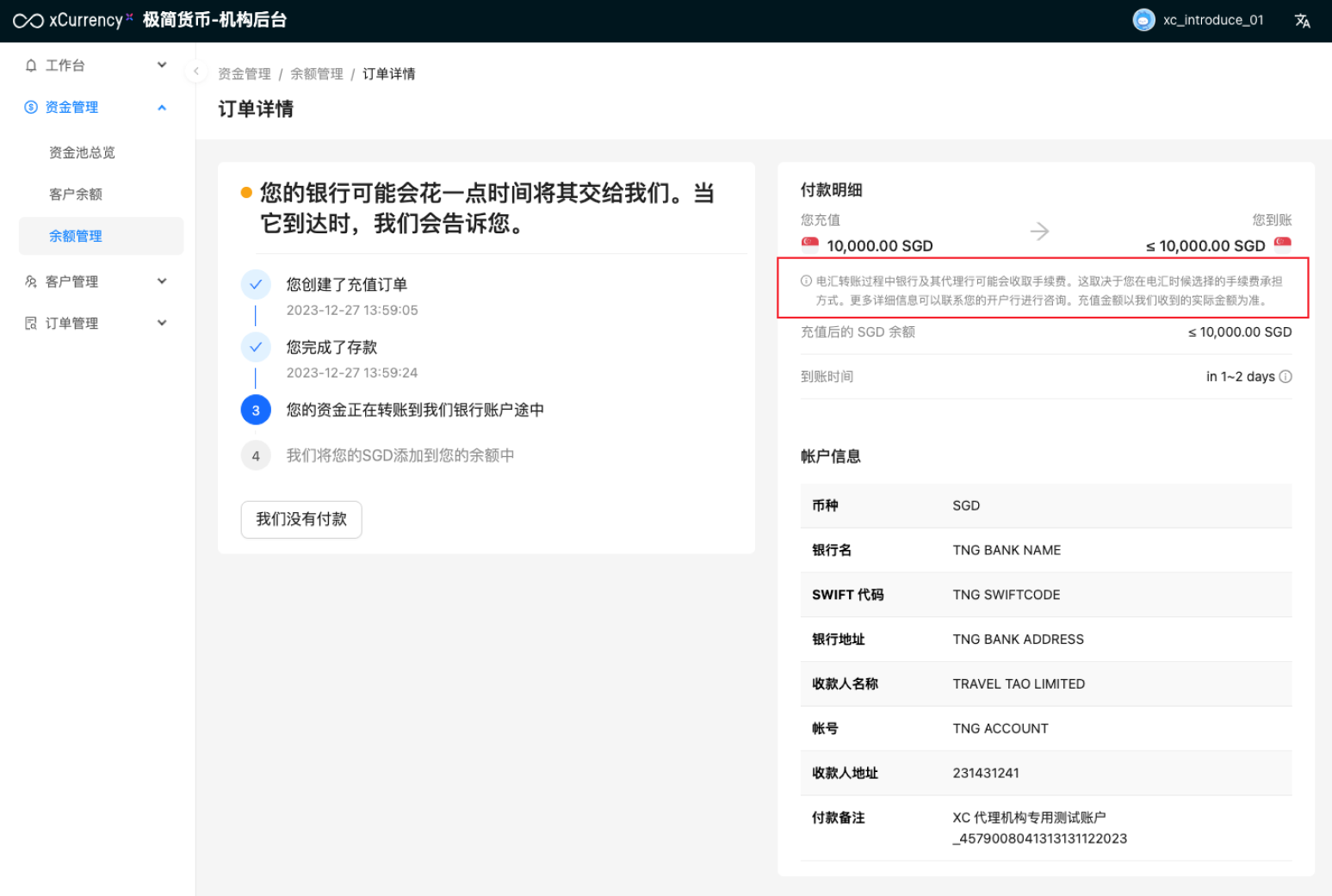Click the 帐户信息 section heading
The width and height of the screenshot is (1332, 896).
coord(831,457)
